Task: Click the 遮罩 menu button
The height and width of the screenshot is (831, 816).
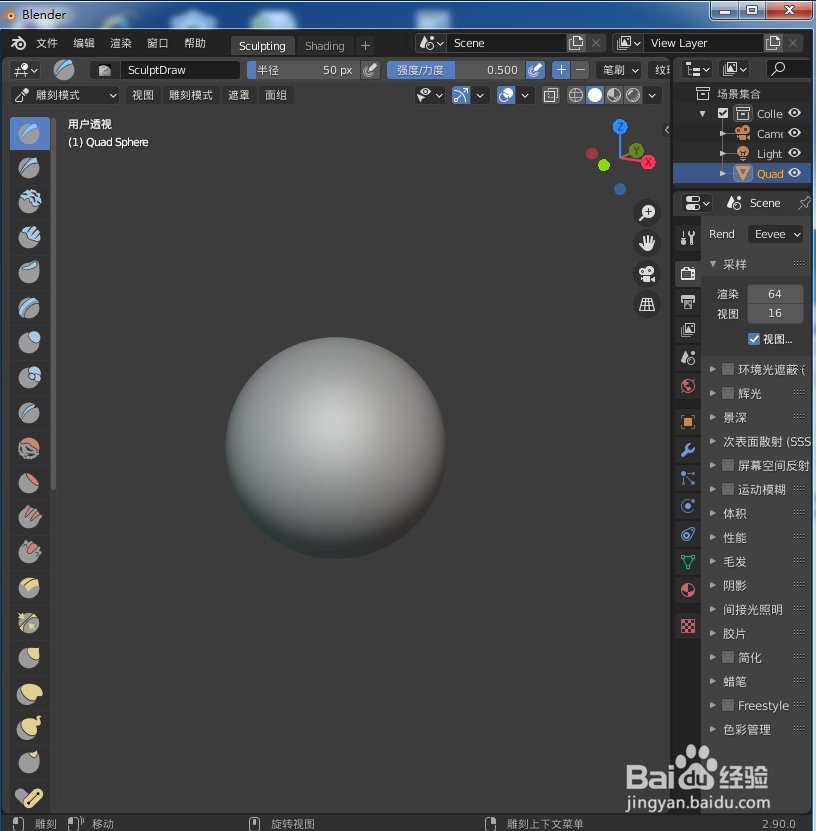Action: [240, 95]
